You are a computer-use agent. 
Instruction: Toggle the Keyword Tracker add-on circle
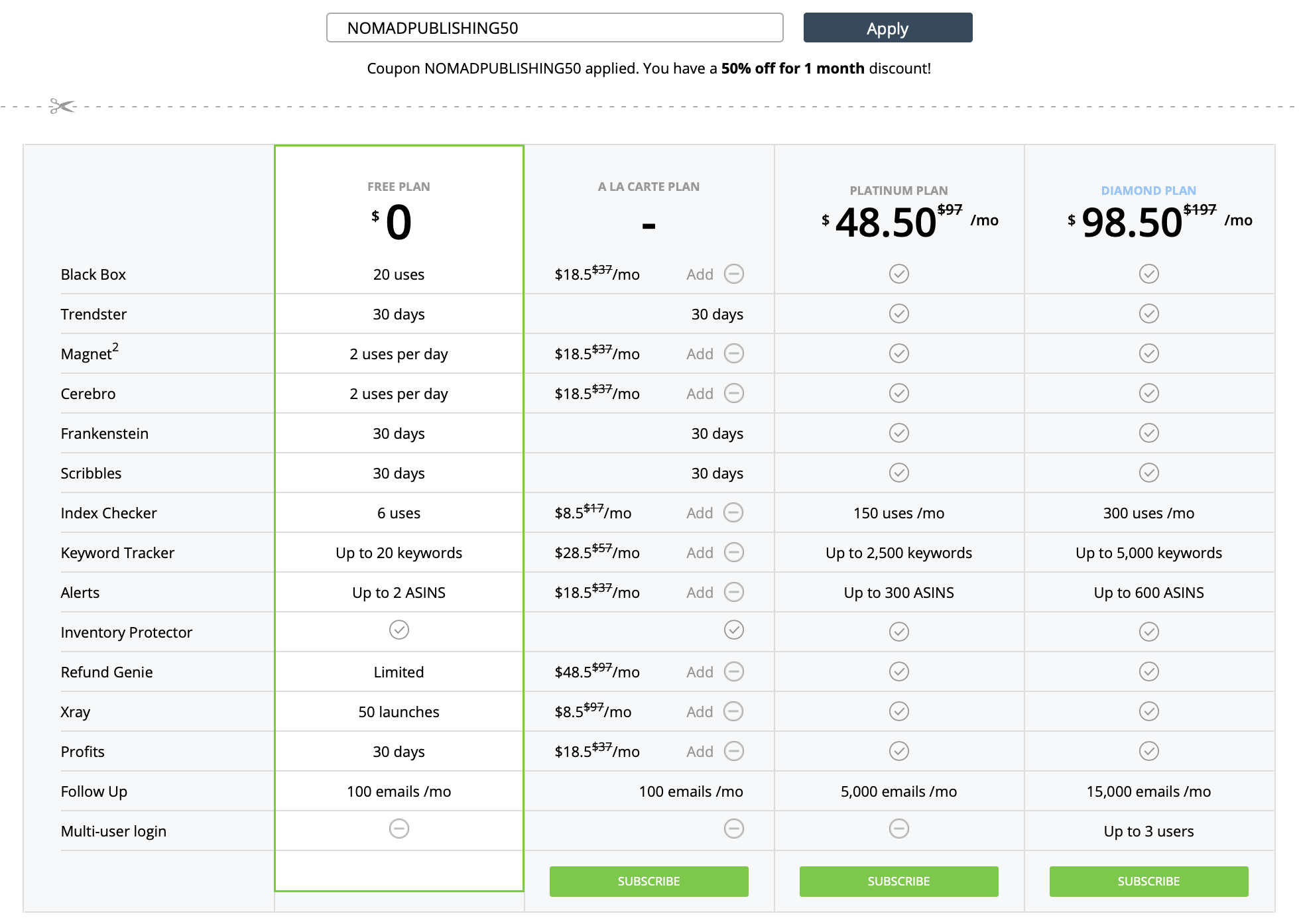(733, 552)
